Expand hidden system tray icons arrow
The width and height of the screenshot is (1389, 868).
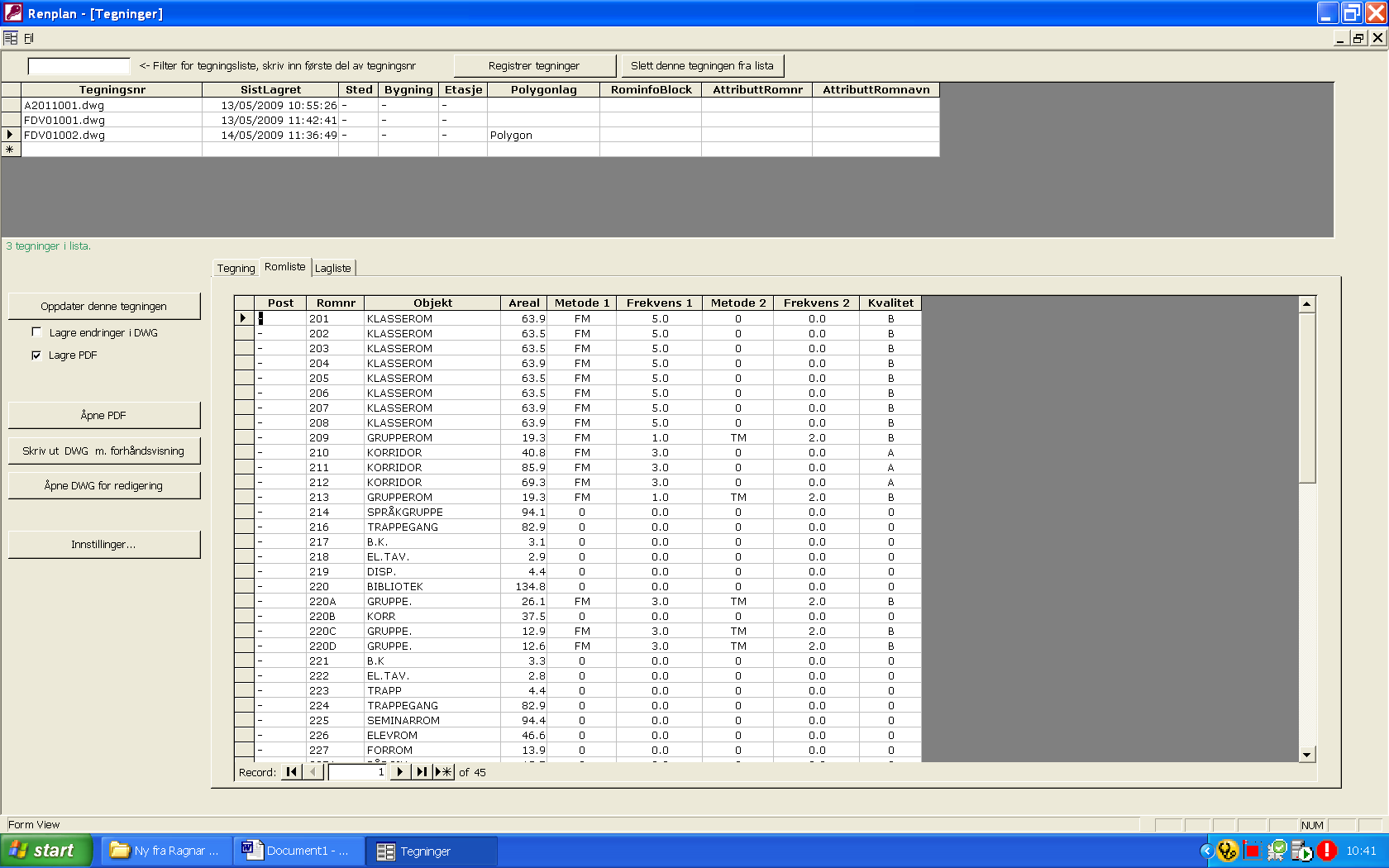(1206, 851)
